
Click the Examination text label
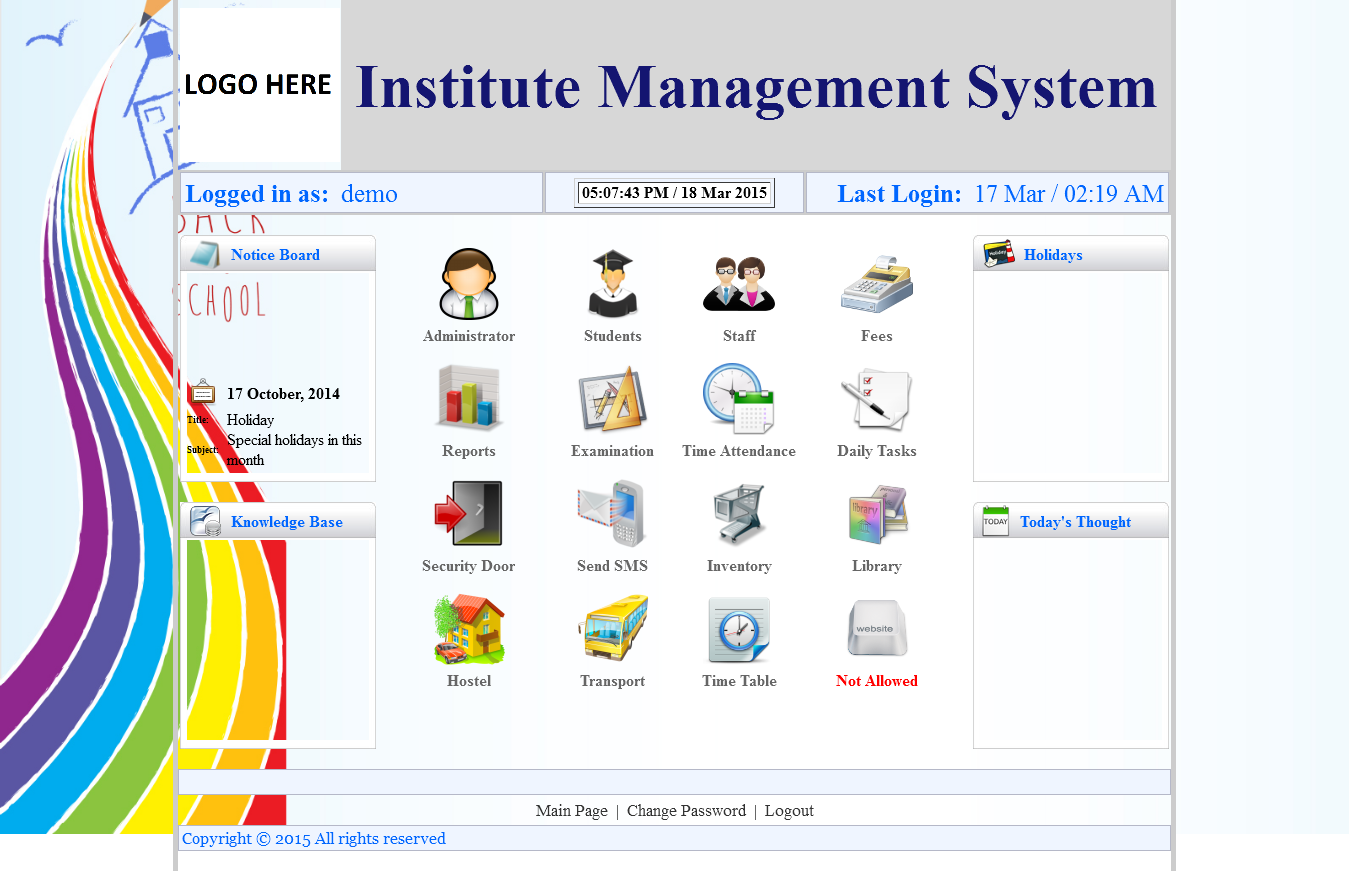[x=612, y=451]
